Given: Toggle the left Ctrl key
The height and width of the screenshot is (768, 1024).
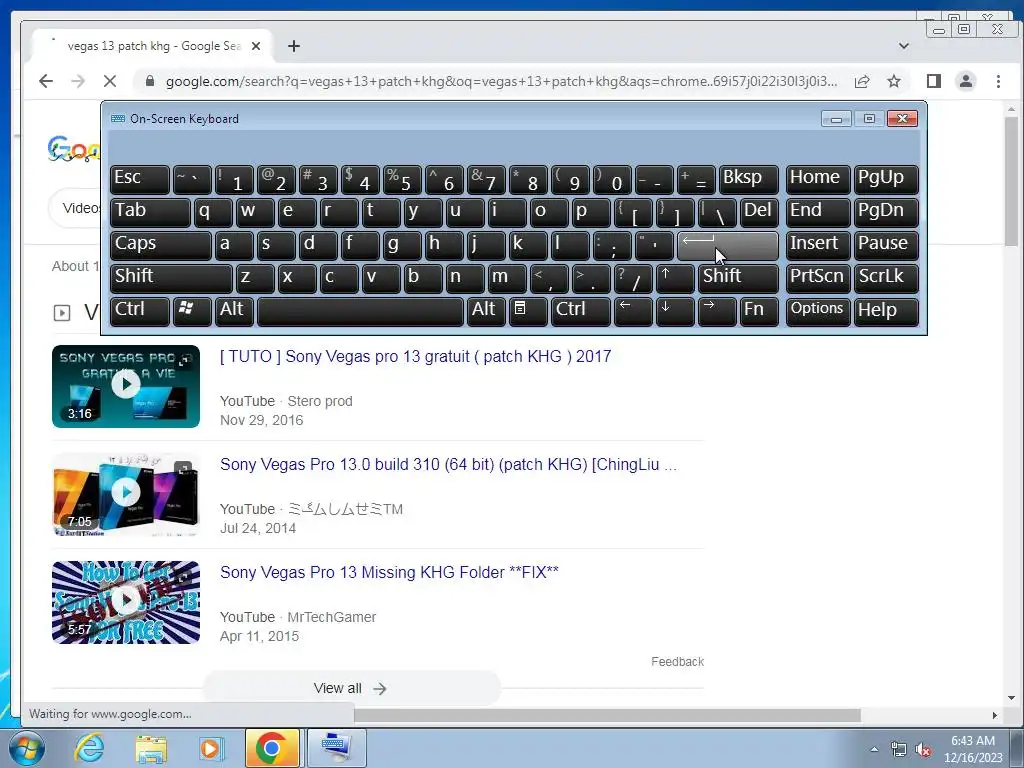Looking at the screenshot, I should pyautogui.click(x=140, y=311).
